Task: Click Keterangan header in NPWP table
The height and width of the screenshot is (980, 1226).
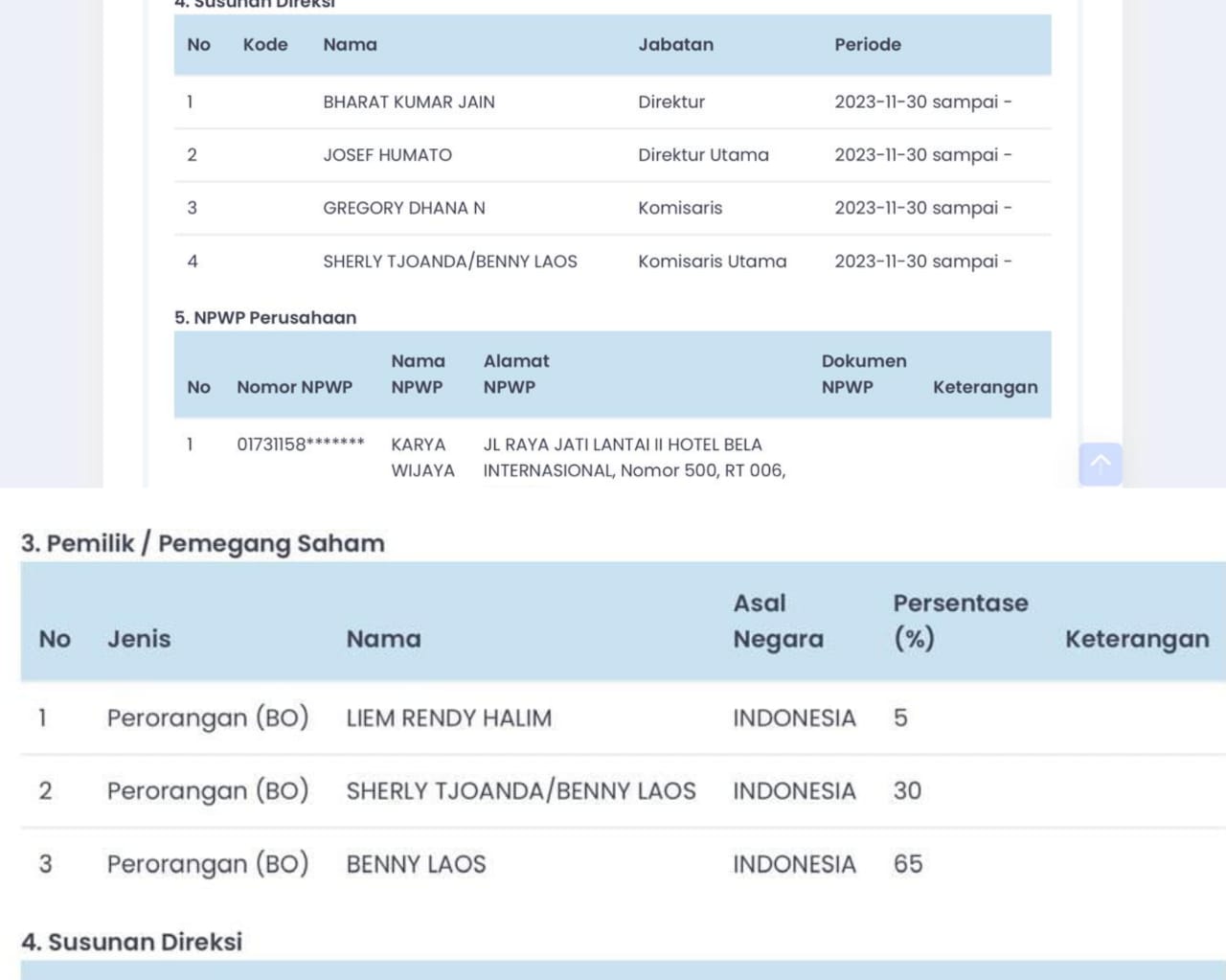Action: pyautogui.click(x=985, y=387)
